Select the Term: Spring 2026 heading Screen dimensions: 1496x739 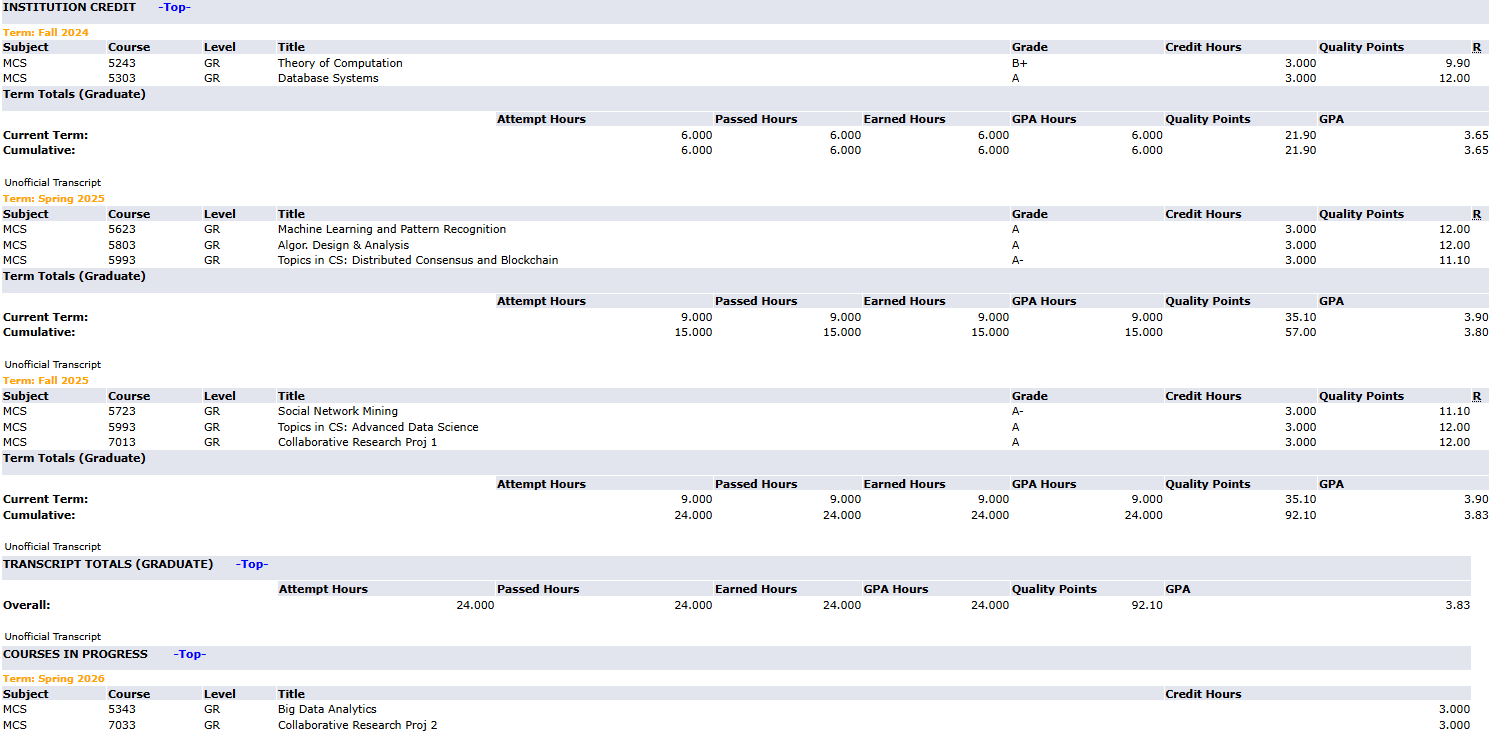pyautogui.click(x=53, y=678)
